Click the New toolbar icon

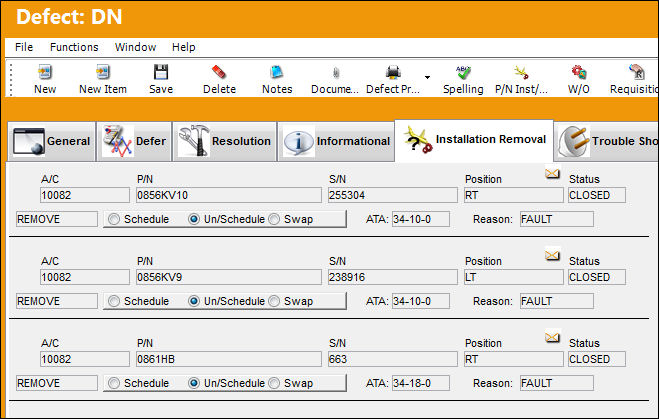[x=45, y=72]
